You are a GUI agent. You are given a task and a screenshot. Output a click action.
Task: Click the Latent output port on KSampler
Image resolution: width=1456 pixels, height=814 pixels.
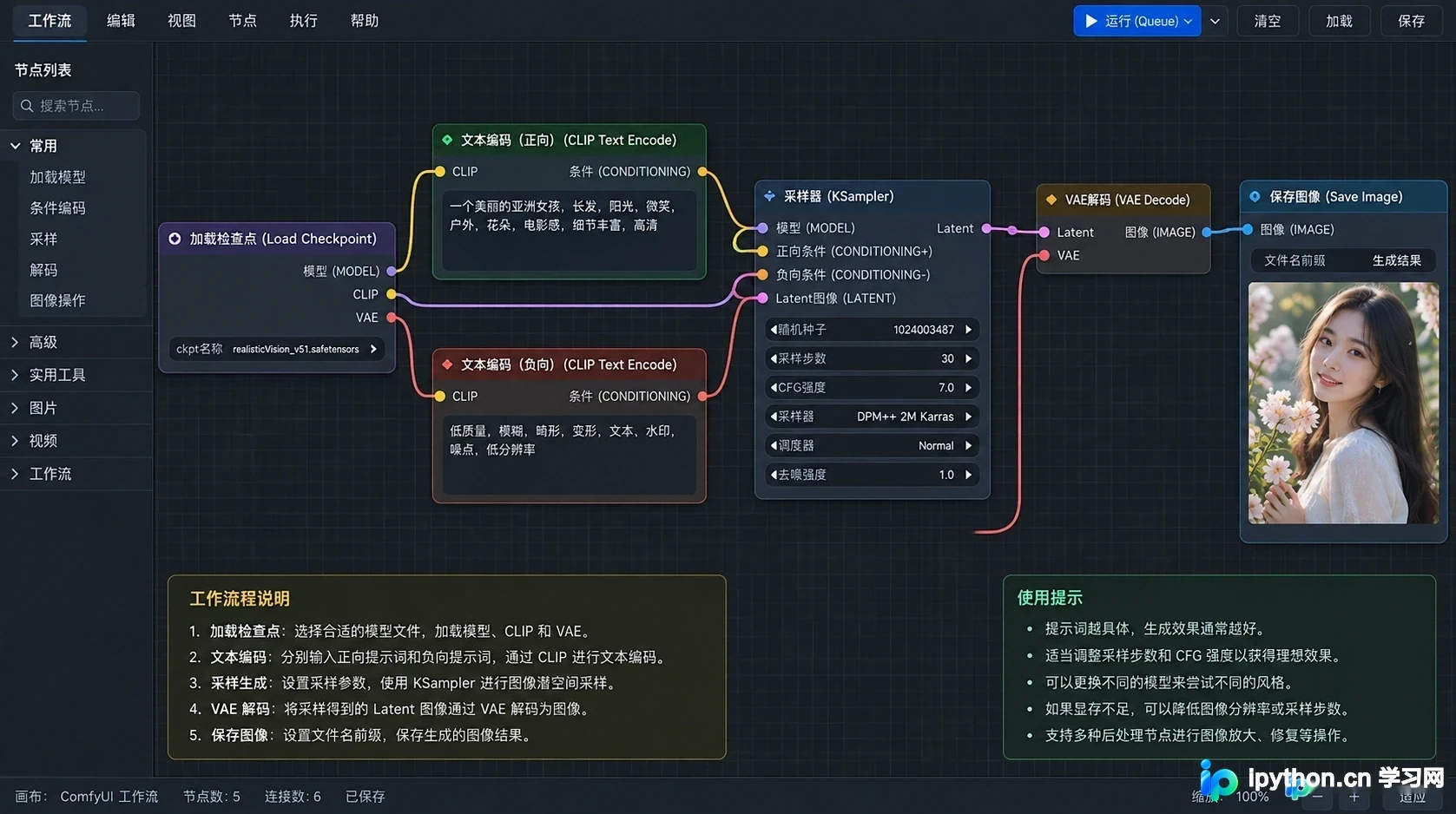pyautogui.click(x=986, y=228)
